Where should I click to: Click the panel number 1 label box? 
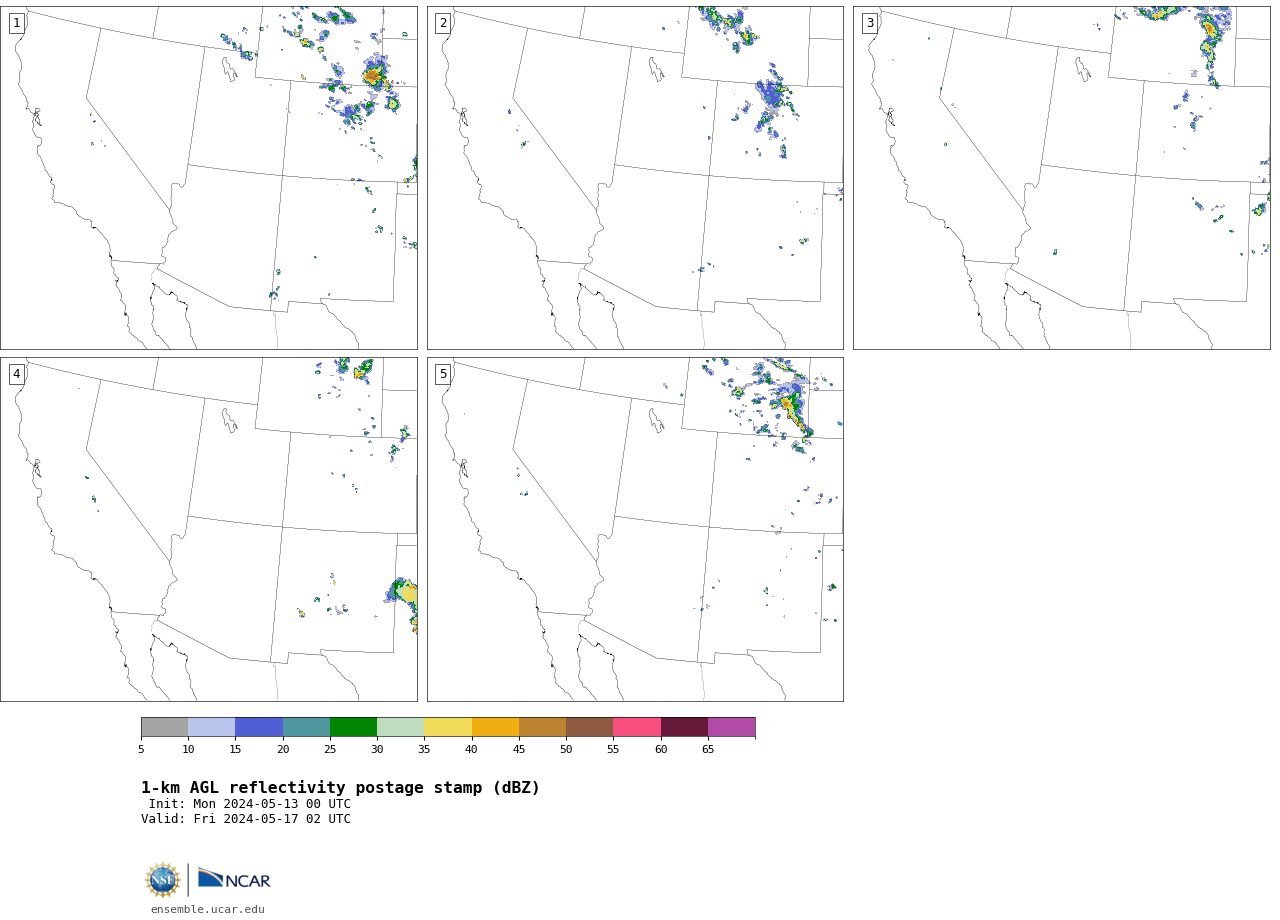pyautogui.click(x=16, y=23)
